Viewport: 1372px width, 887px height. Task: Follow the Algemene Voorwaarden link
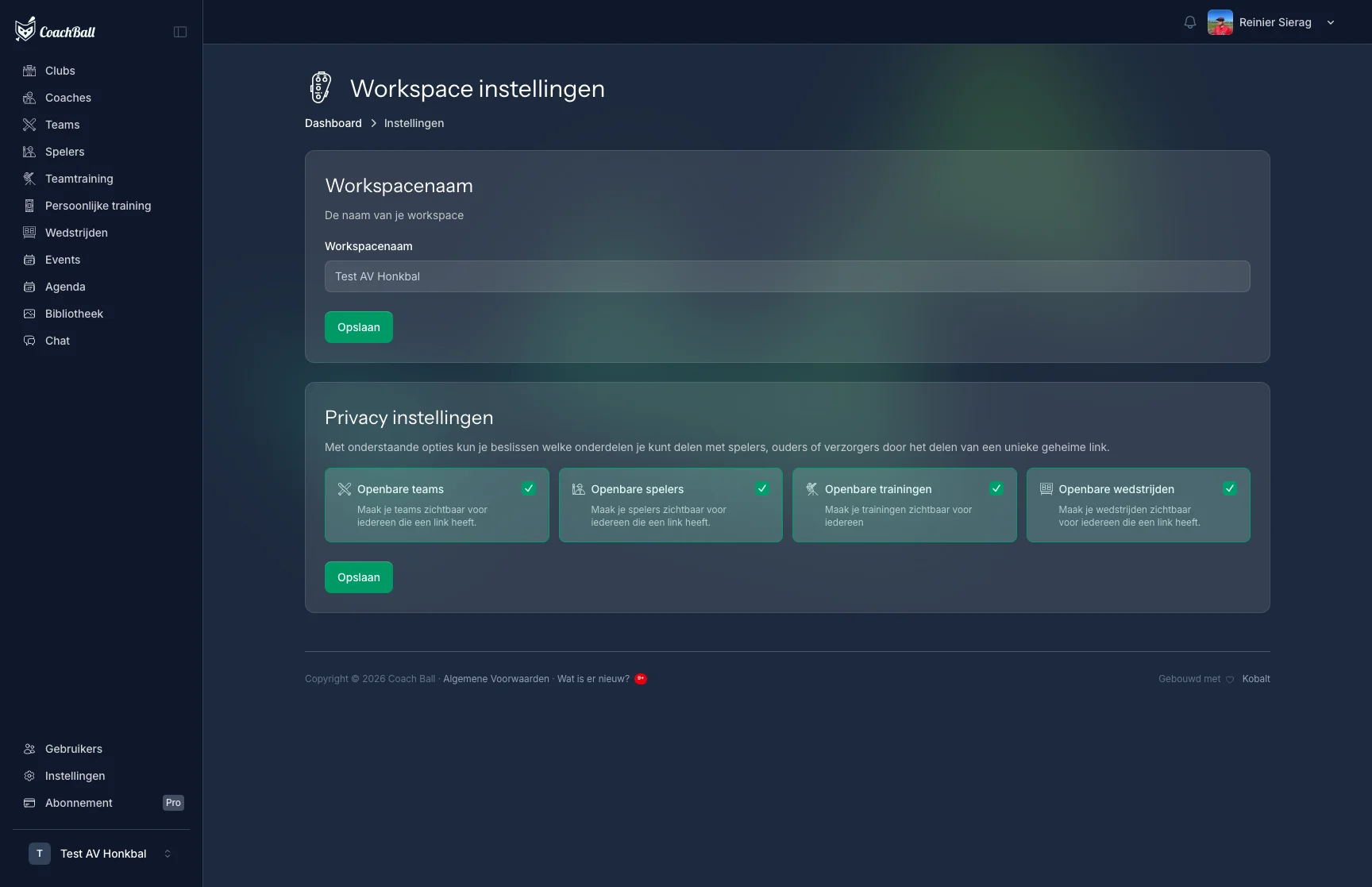point(496,679)
